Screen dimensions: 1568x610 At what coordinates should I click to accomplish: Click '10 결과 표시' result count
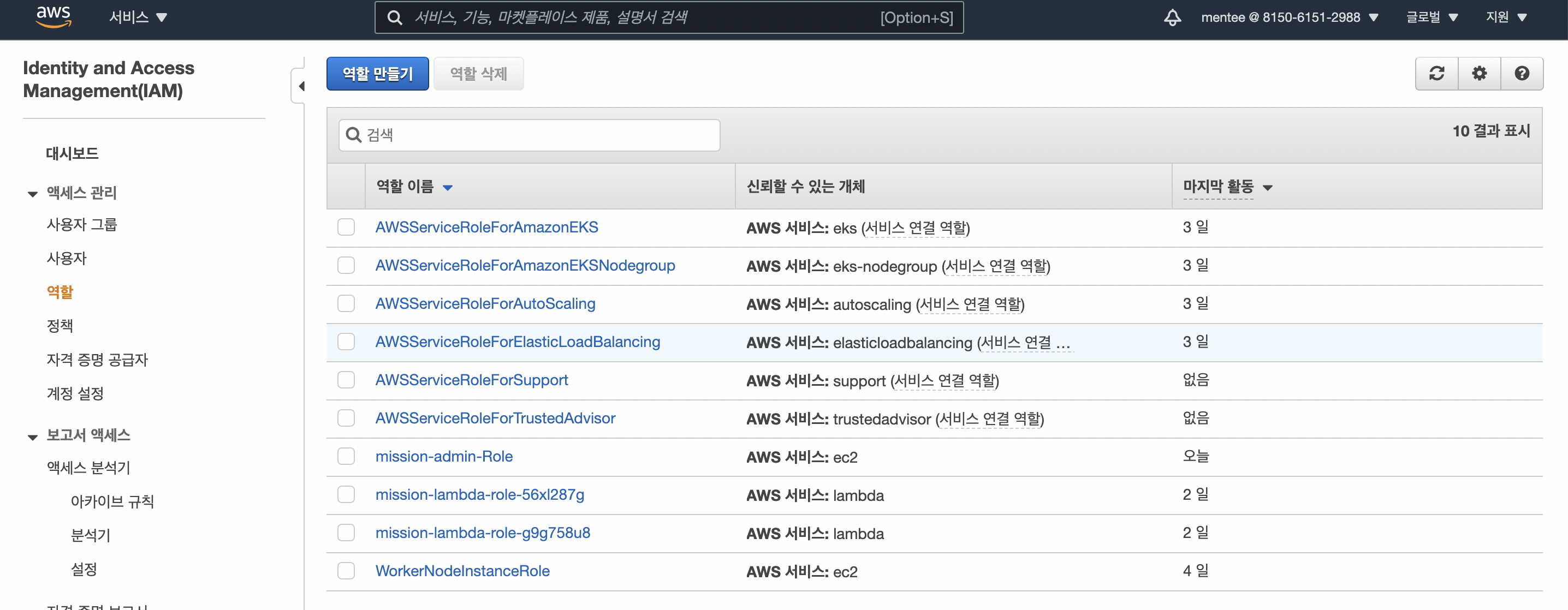click(1490, 131)
